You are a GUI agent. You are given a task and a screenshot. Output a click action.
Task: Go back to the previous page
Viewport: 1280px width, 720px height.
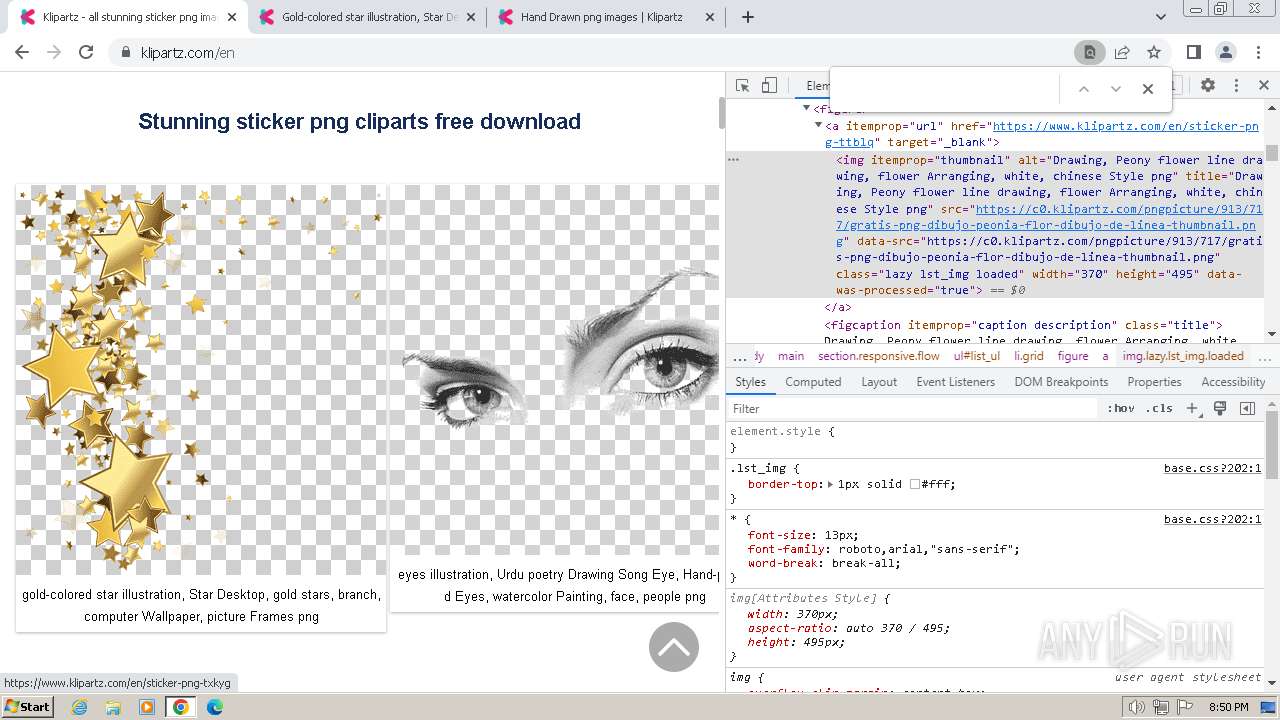tap(22, 52)
